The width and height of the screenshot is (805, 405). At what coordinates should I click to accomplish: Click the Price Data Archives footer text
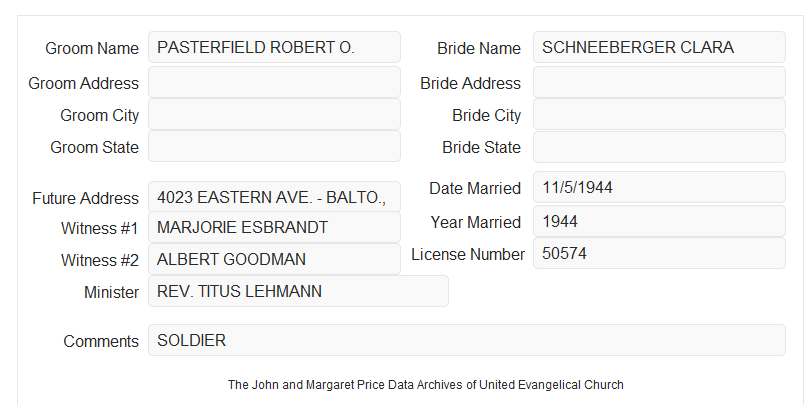click(426, 385)
